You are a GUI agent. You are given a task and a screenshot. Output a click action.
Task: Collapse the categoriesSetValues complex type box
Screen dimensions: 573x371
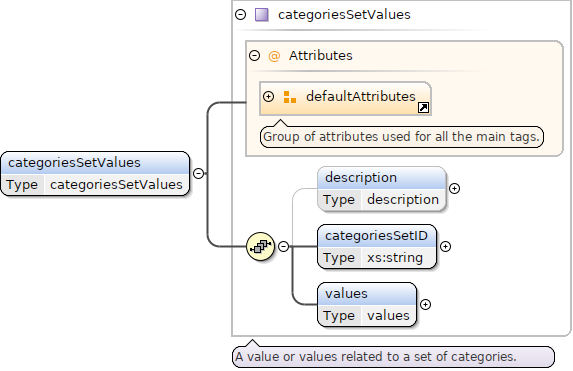coord(240,15)
